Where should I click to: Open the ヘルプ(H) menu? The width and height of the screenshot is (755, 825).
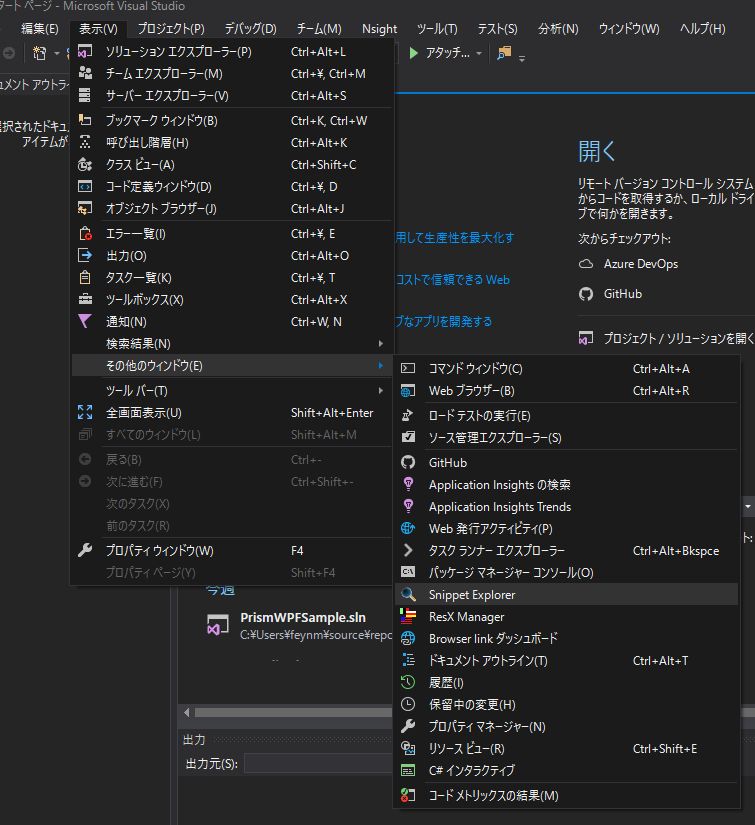702,28
